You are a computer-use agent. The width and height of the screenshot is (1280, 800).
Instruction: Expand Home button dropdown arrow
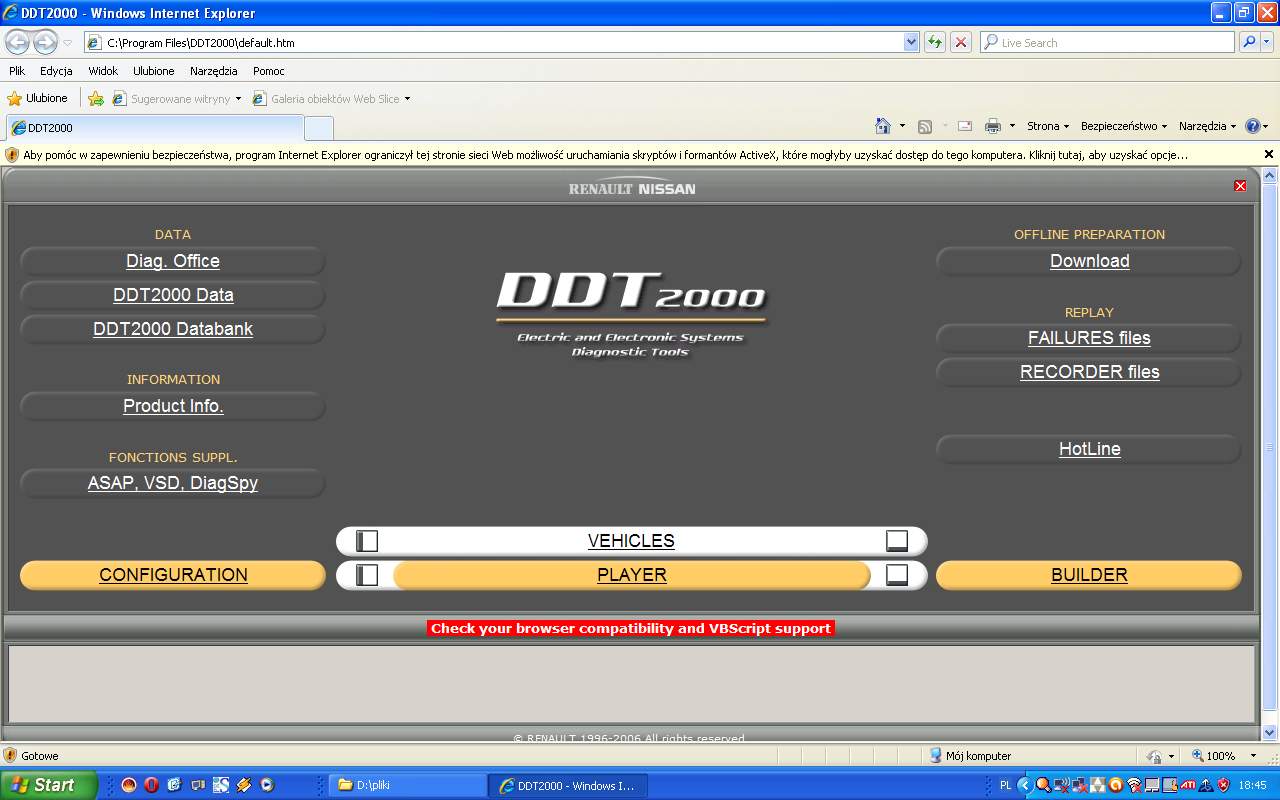click(902, 126)
